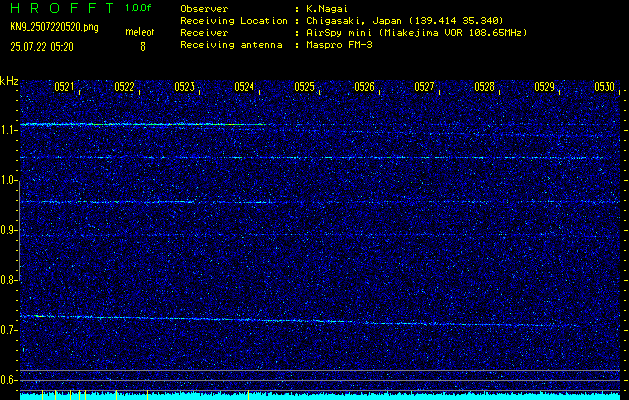Click the bright signal trace just above 1.1 kHz
The width and height of the screenshot is (629, 400).
(x=144, y=125)
